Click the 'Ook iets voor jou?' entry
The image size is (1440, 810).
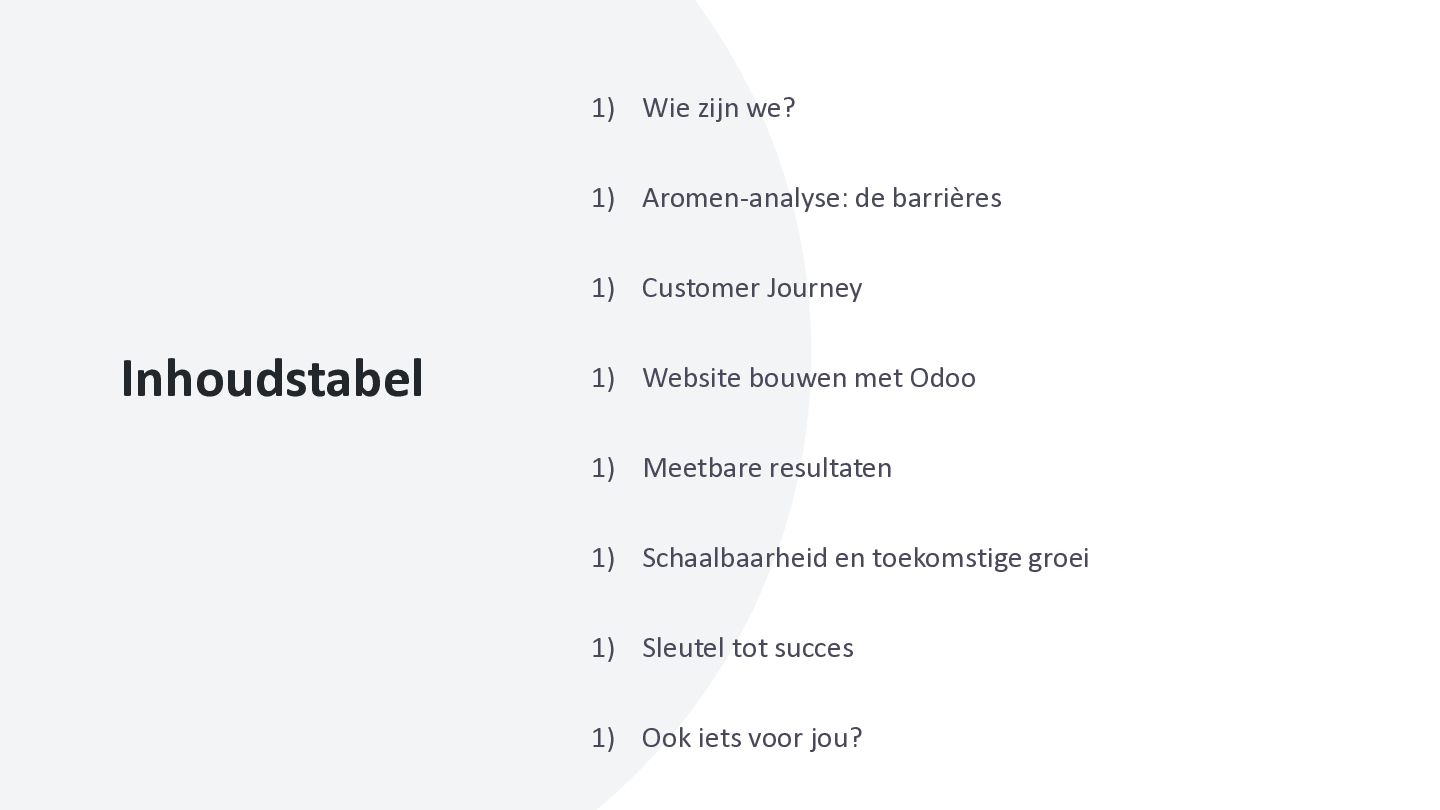pos(751,738)
